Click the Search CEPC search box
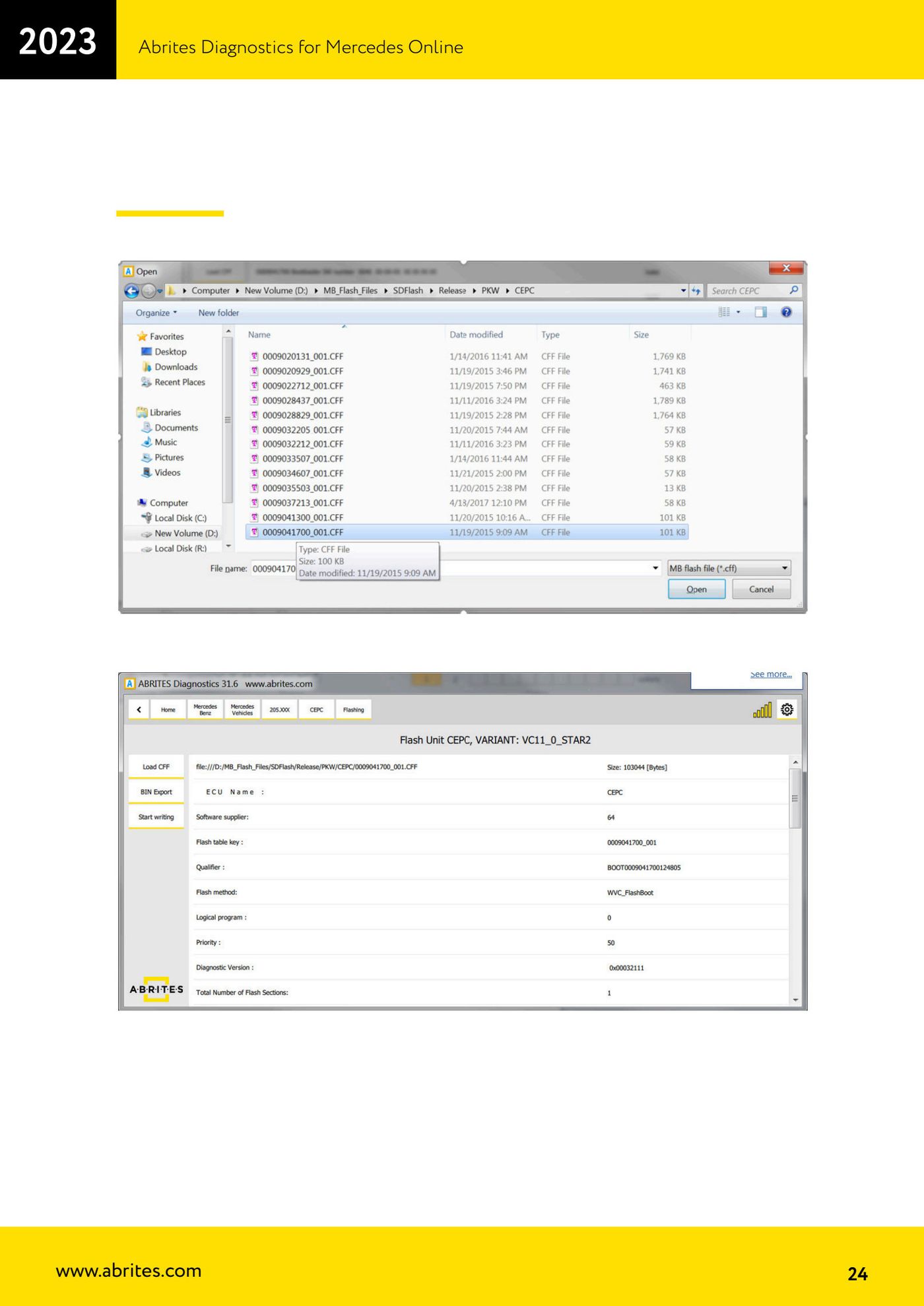Viewport: 924px width, 1306px height. click(754, 291)
